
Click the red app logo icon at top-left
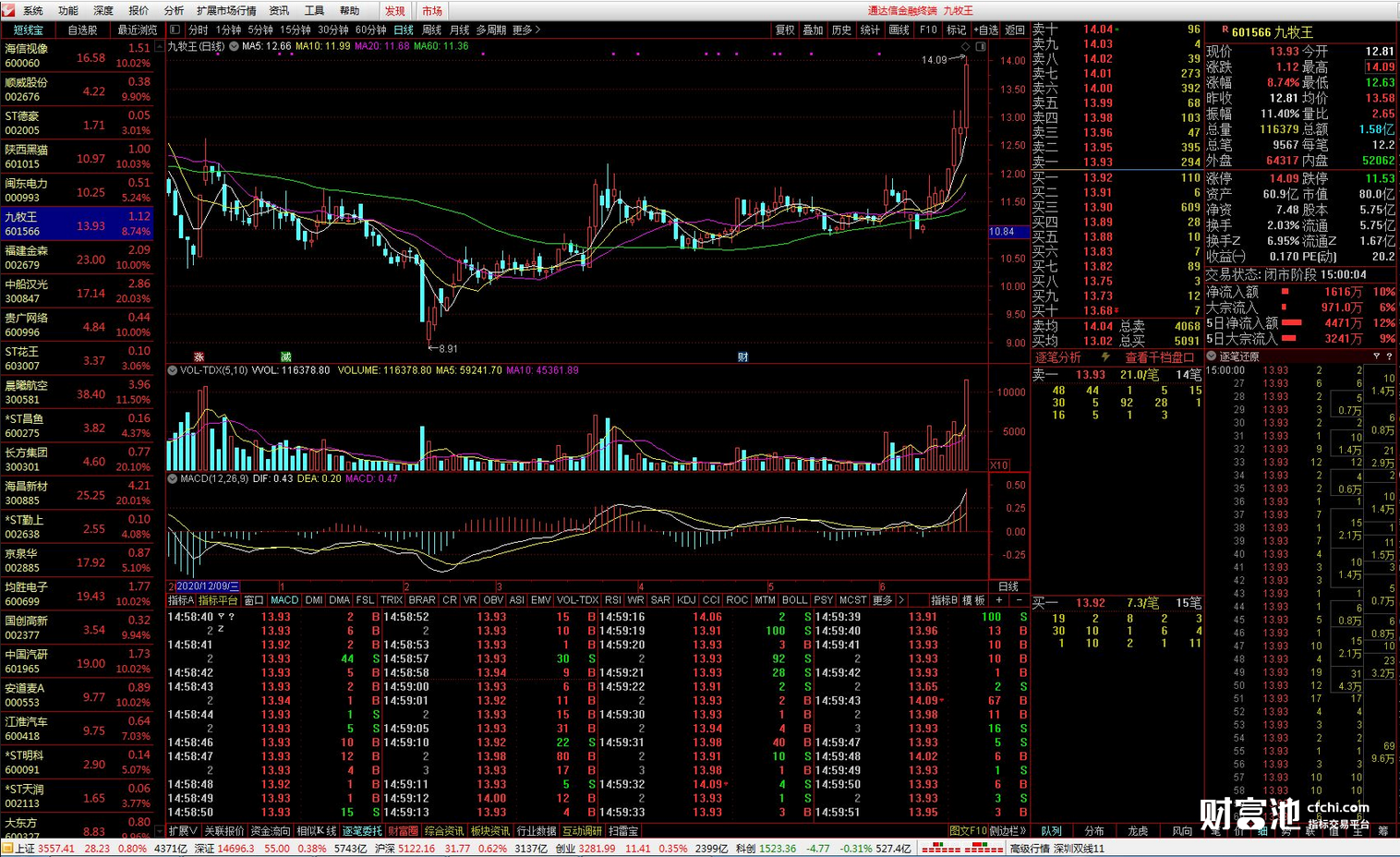[x=8, y=10]
